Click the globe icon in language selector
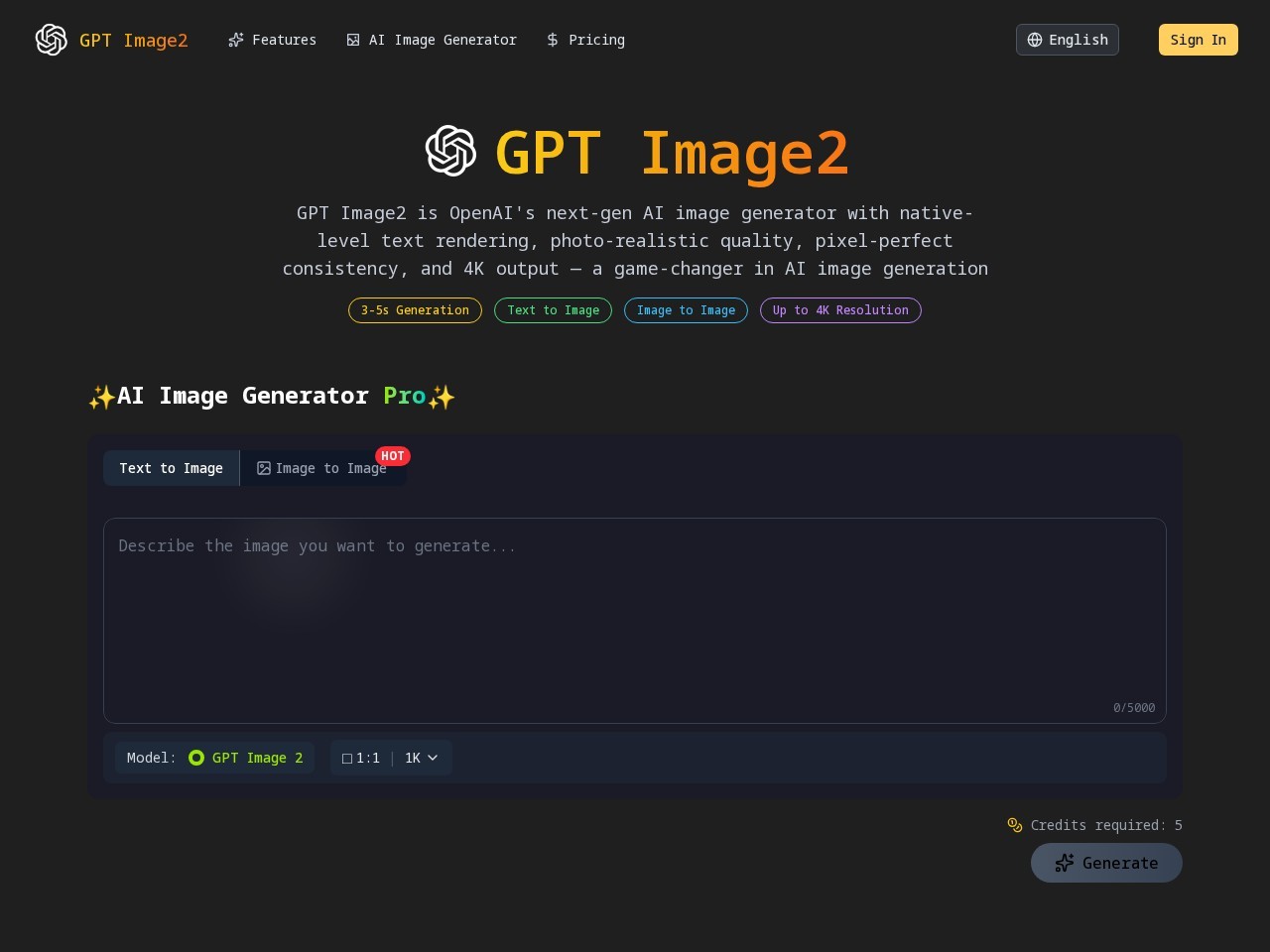The height and width of the screenshot is (952, 1270). point(1035,40)
